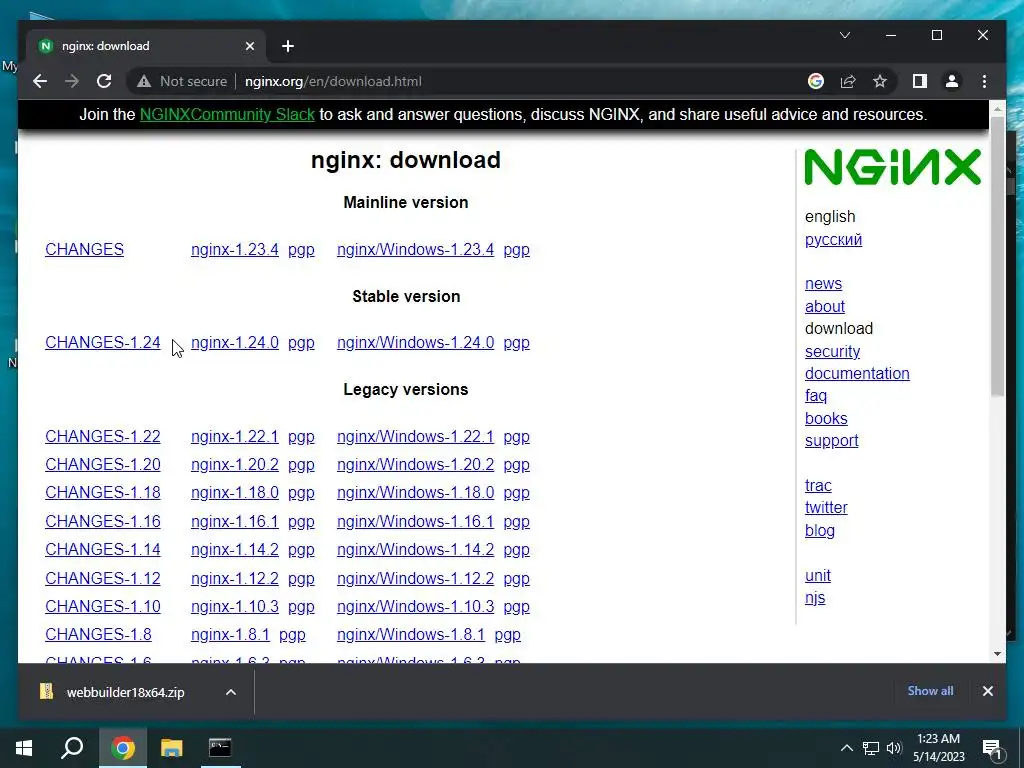The width and height of the screenshot is (1024, 768).
Task: Click the page vertical scrollbar
Action: [x=997, y=256]
